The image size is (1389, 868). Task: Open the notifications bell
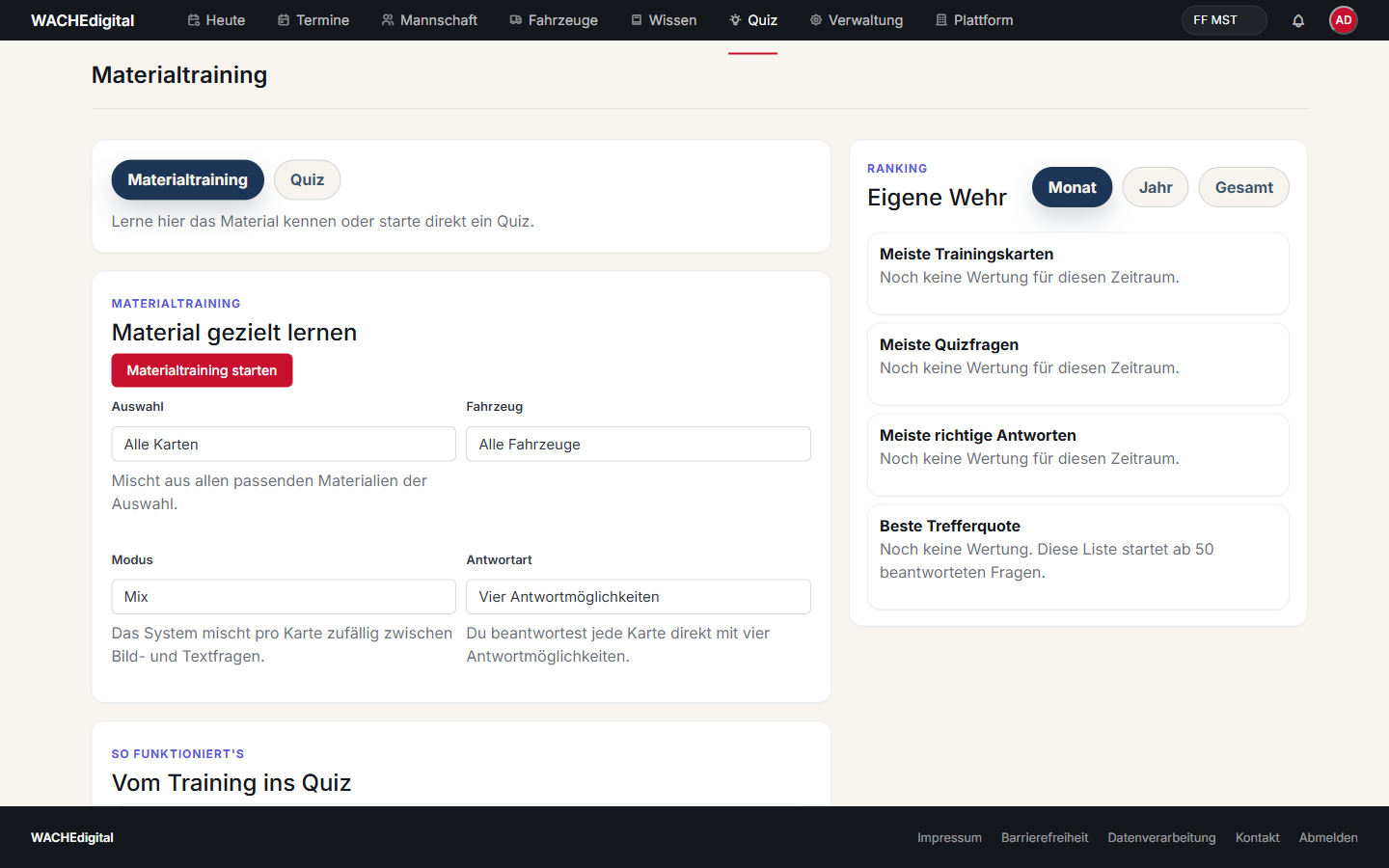point(1298,20)
